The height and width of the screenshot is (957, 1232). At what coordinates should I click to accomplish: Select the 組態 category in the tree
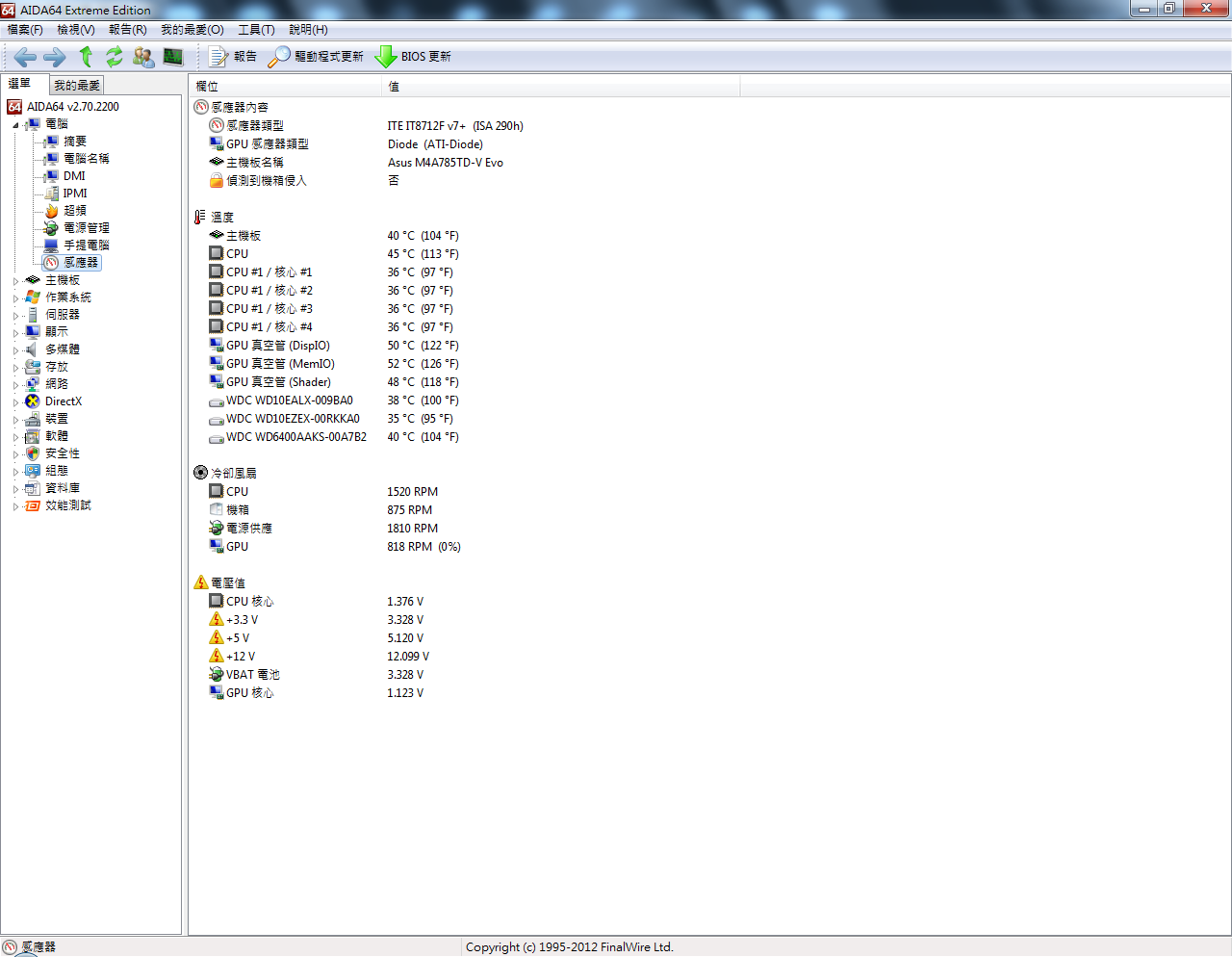(x=57, y=471)
